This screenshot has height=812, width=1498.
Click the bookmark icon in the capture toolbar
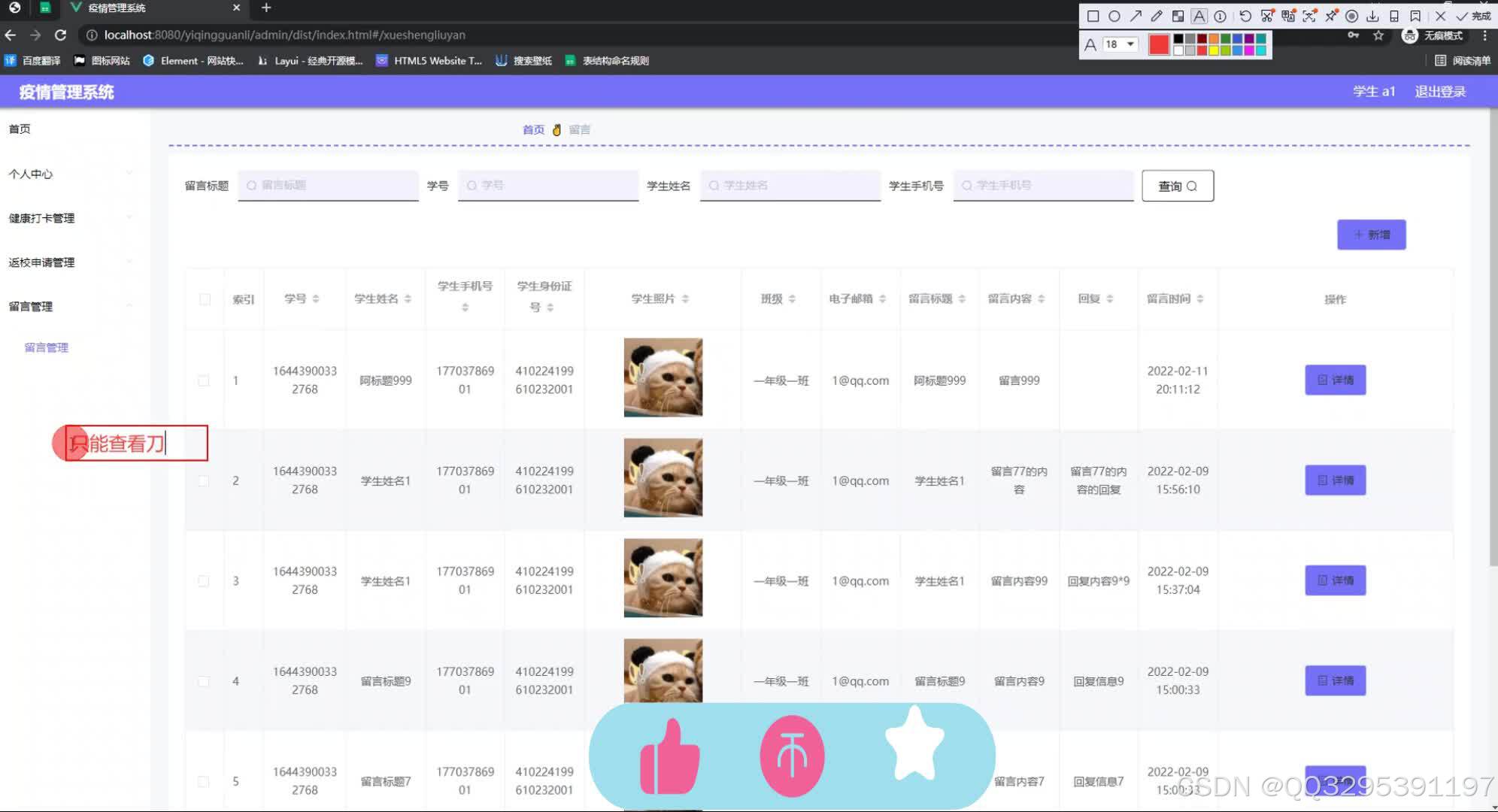1415,16
